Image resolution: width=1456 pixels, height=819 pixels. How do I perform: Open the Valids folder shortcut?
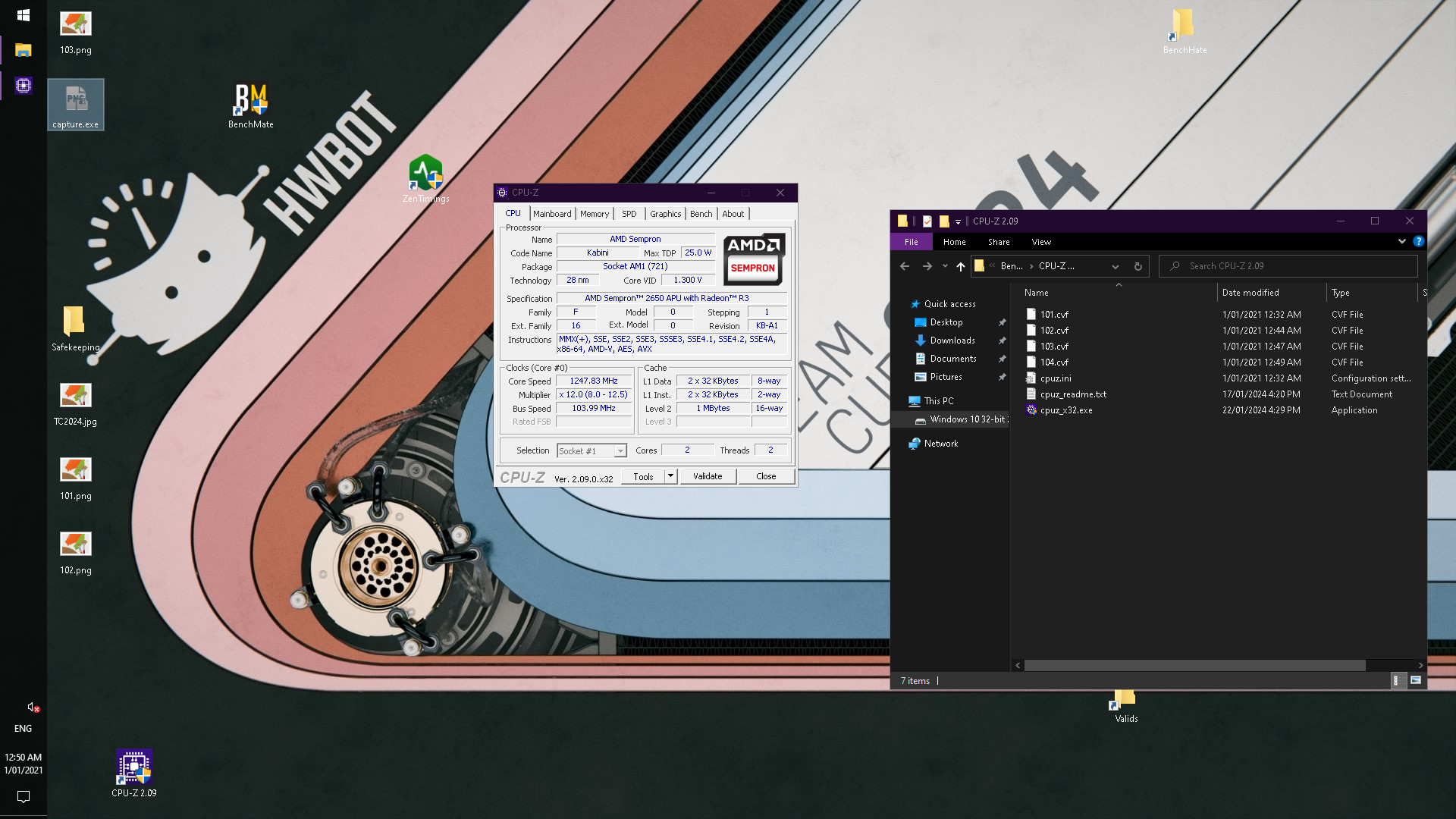tap(1125, 705)
